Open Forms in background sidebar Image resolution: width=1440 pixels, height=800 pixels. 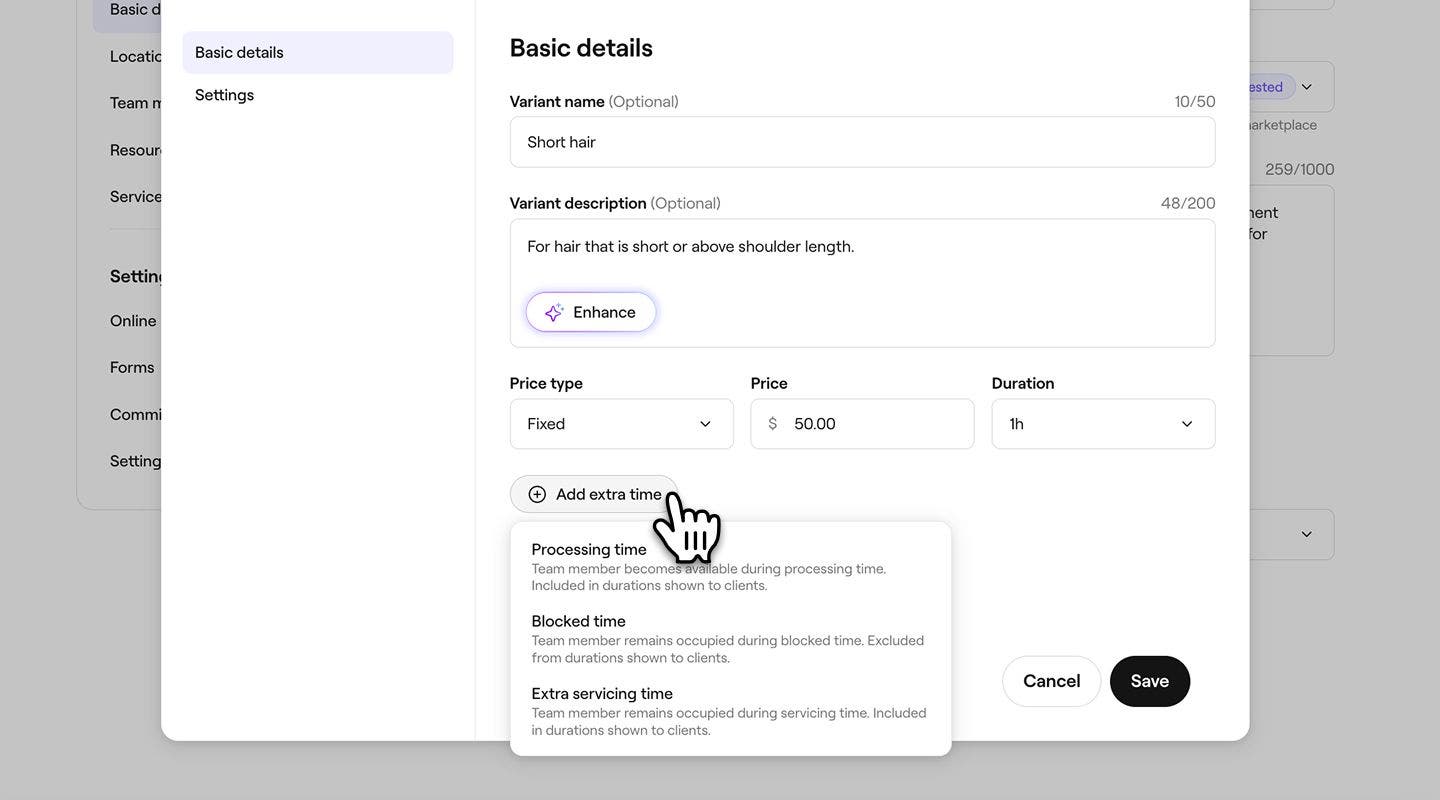point(132,368)
